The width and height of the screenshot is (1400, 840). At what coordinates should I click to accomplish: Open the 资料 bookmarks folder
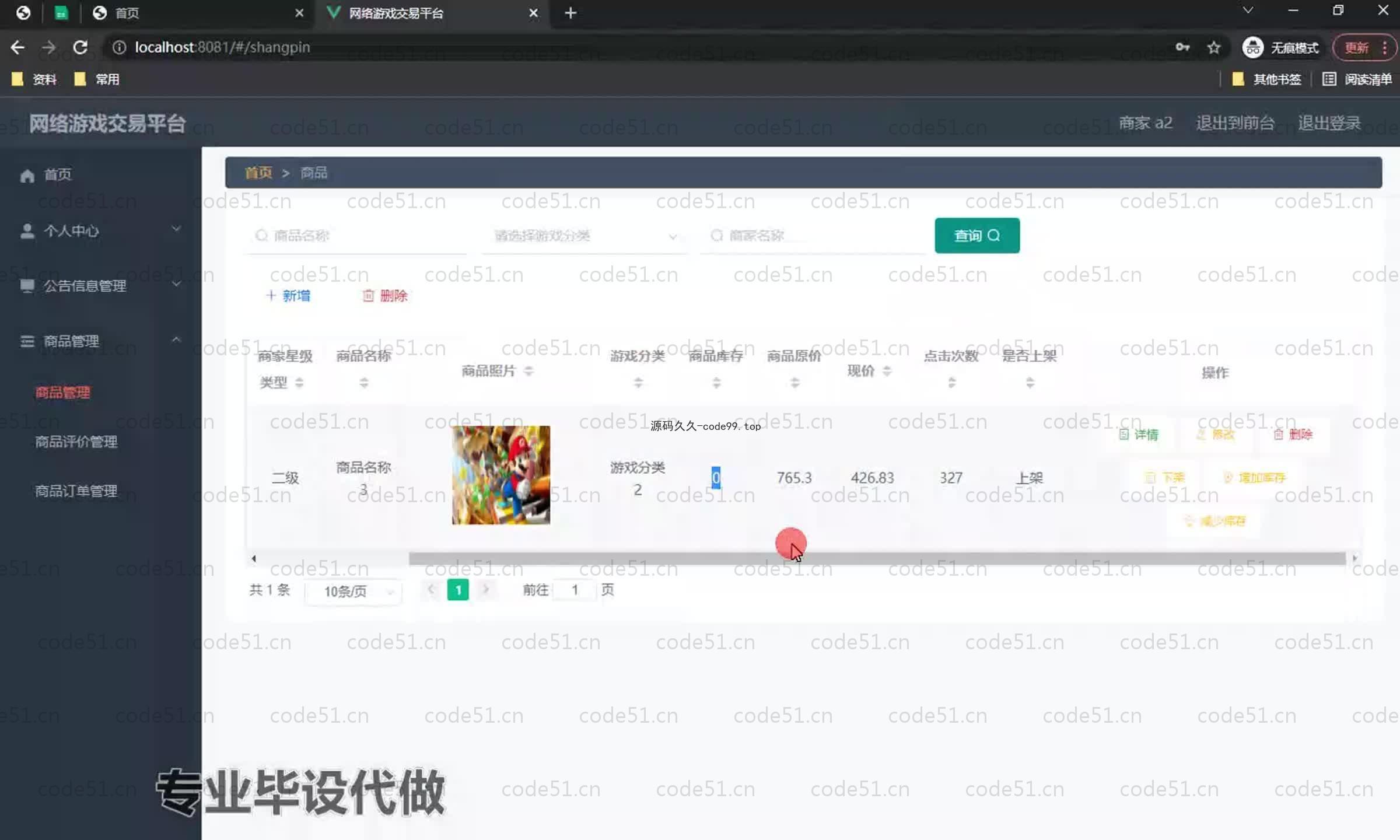pos(34,79)
